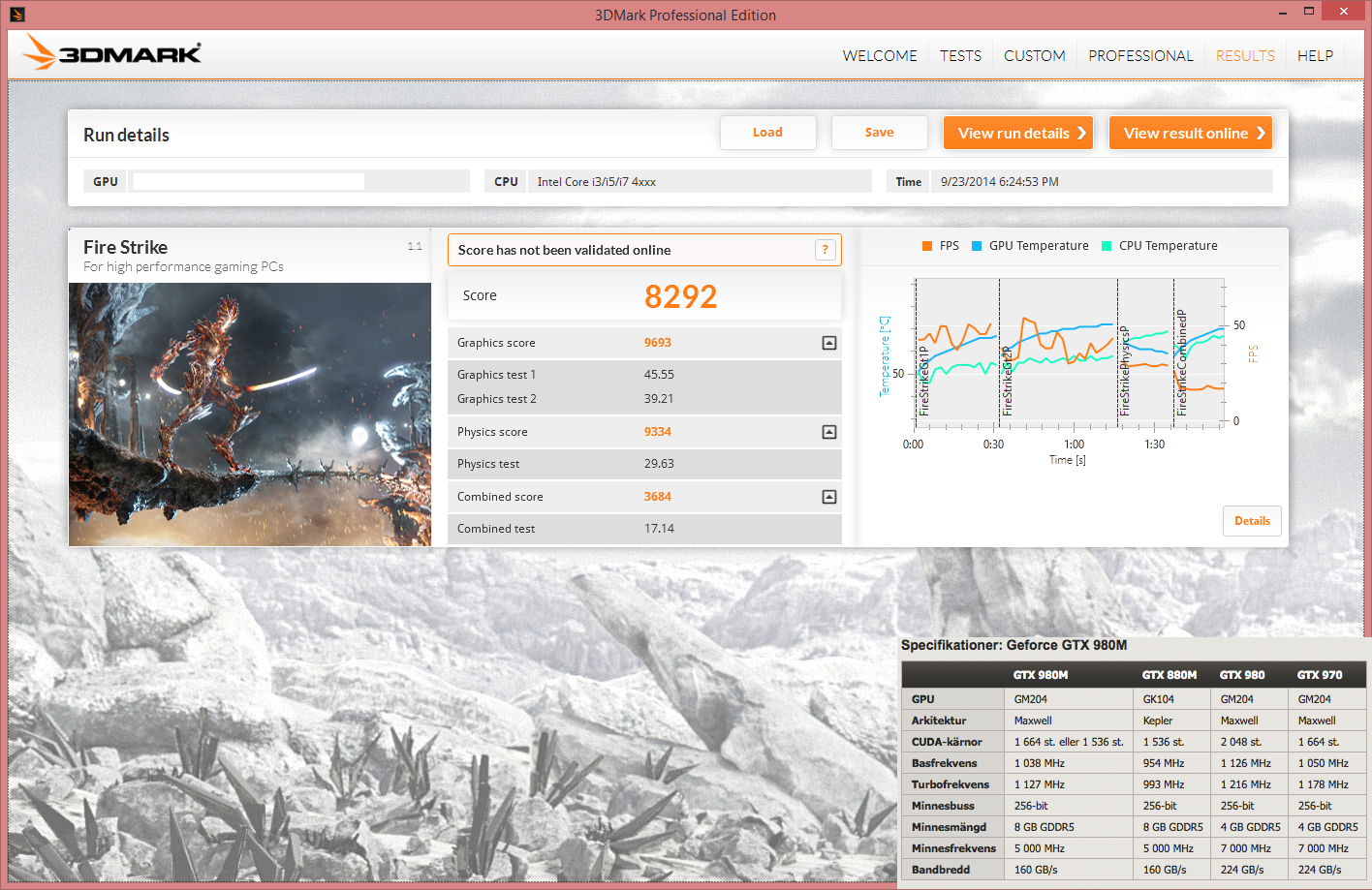Switch to the Tests tab
The width and height of the screenshot is (1372, 890).
pyautogui.click(x=960, y=56)
